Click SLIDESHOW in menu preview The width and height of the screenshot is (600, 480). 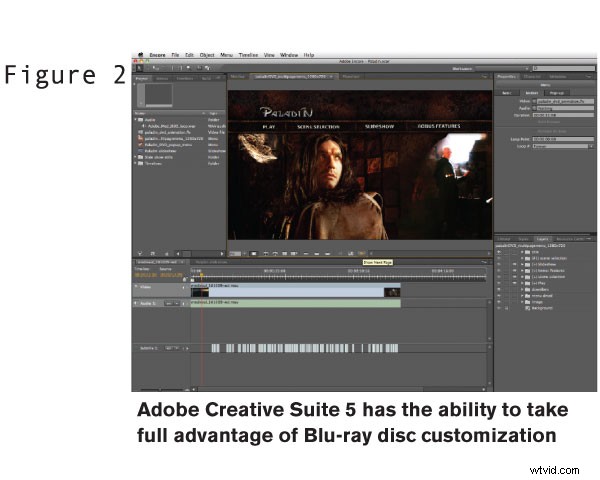tap(379, 126)
